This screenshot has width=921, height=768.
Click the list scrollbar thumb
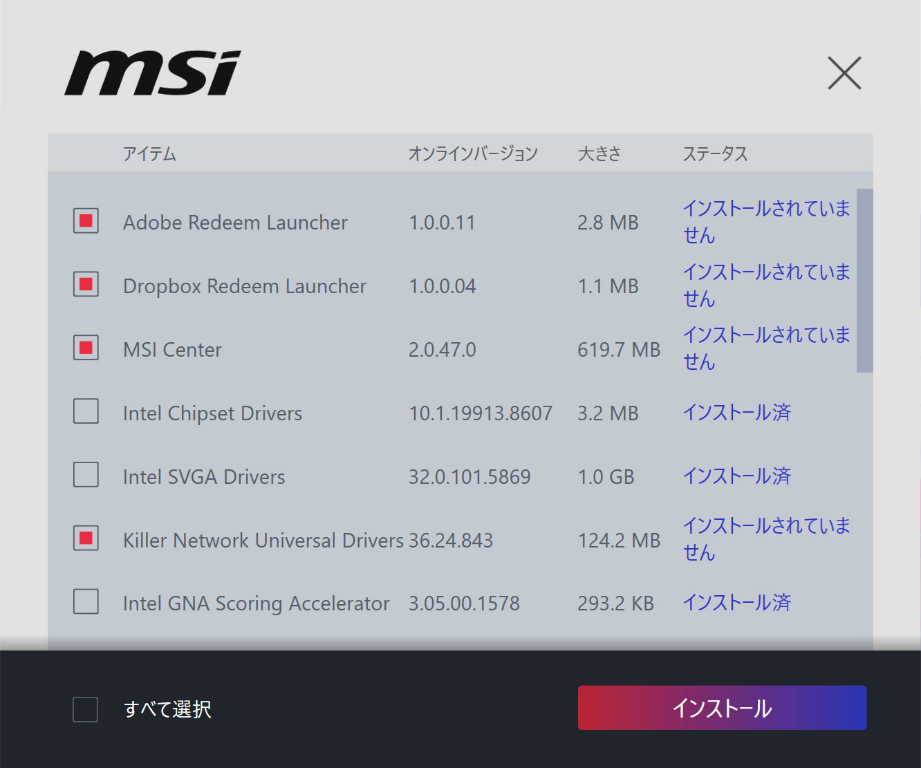click(865, 281)
